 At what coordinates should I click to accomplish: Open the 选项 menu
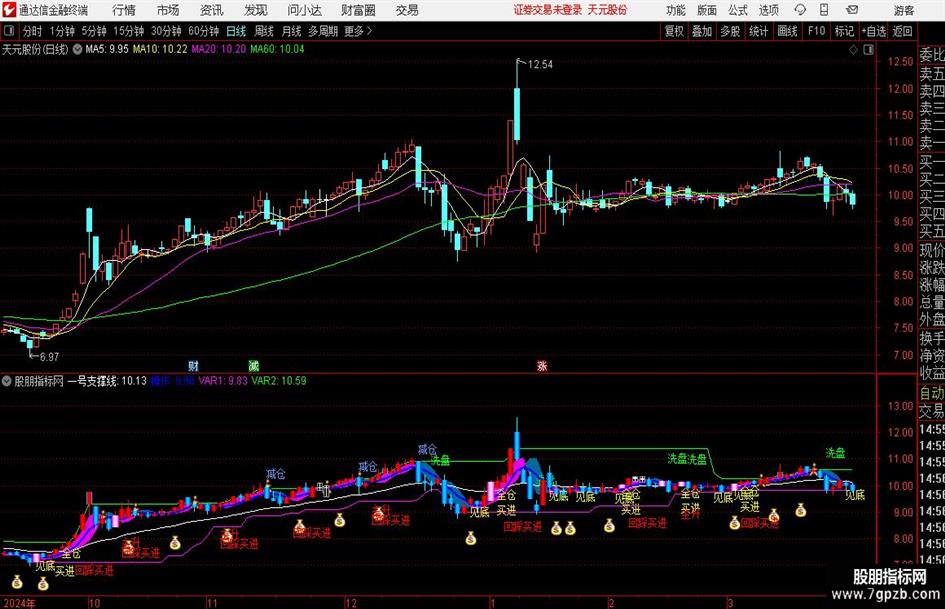(768, 10)
